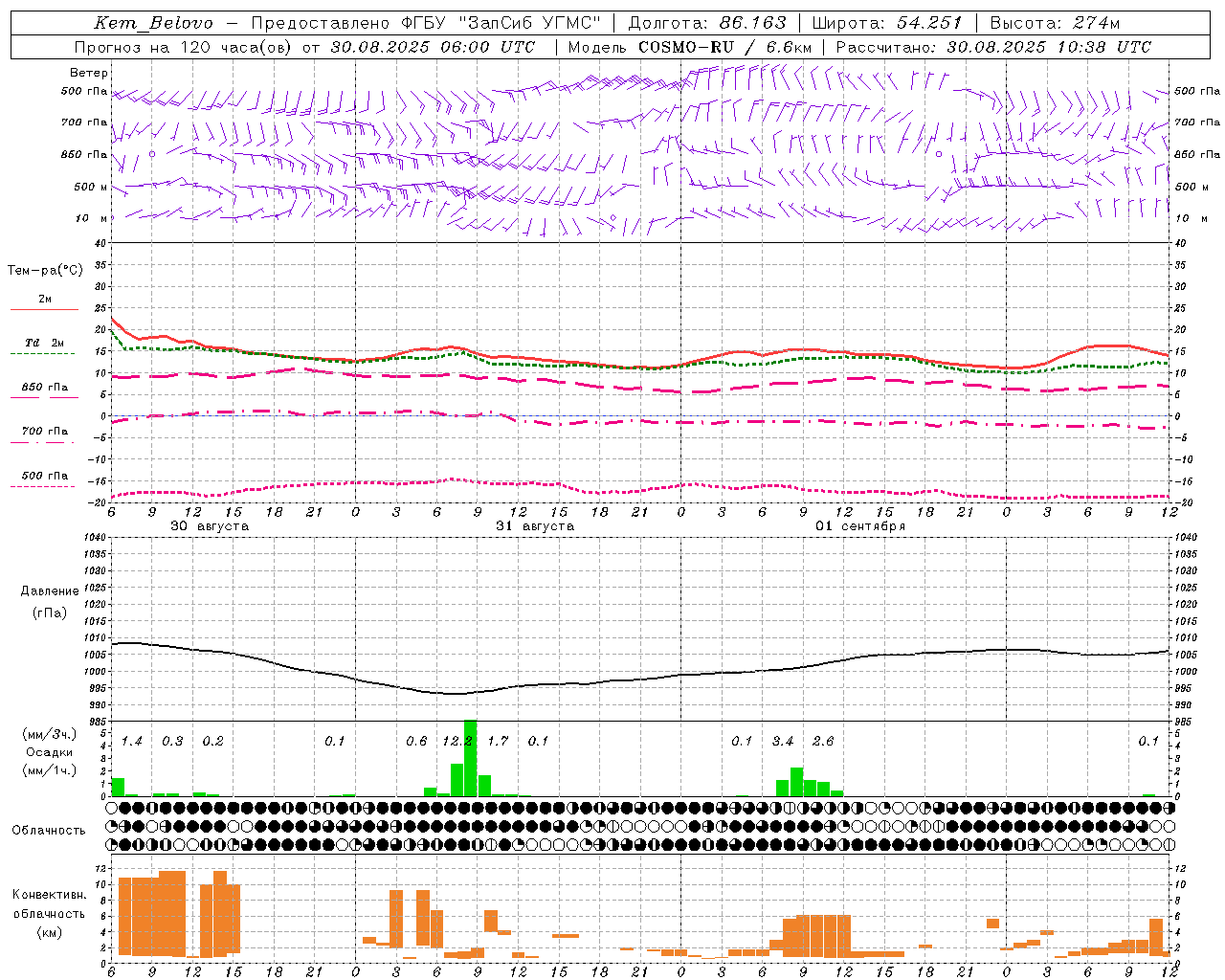Click the elevation value 274м

click(1096, 23)
